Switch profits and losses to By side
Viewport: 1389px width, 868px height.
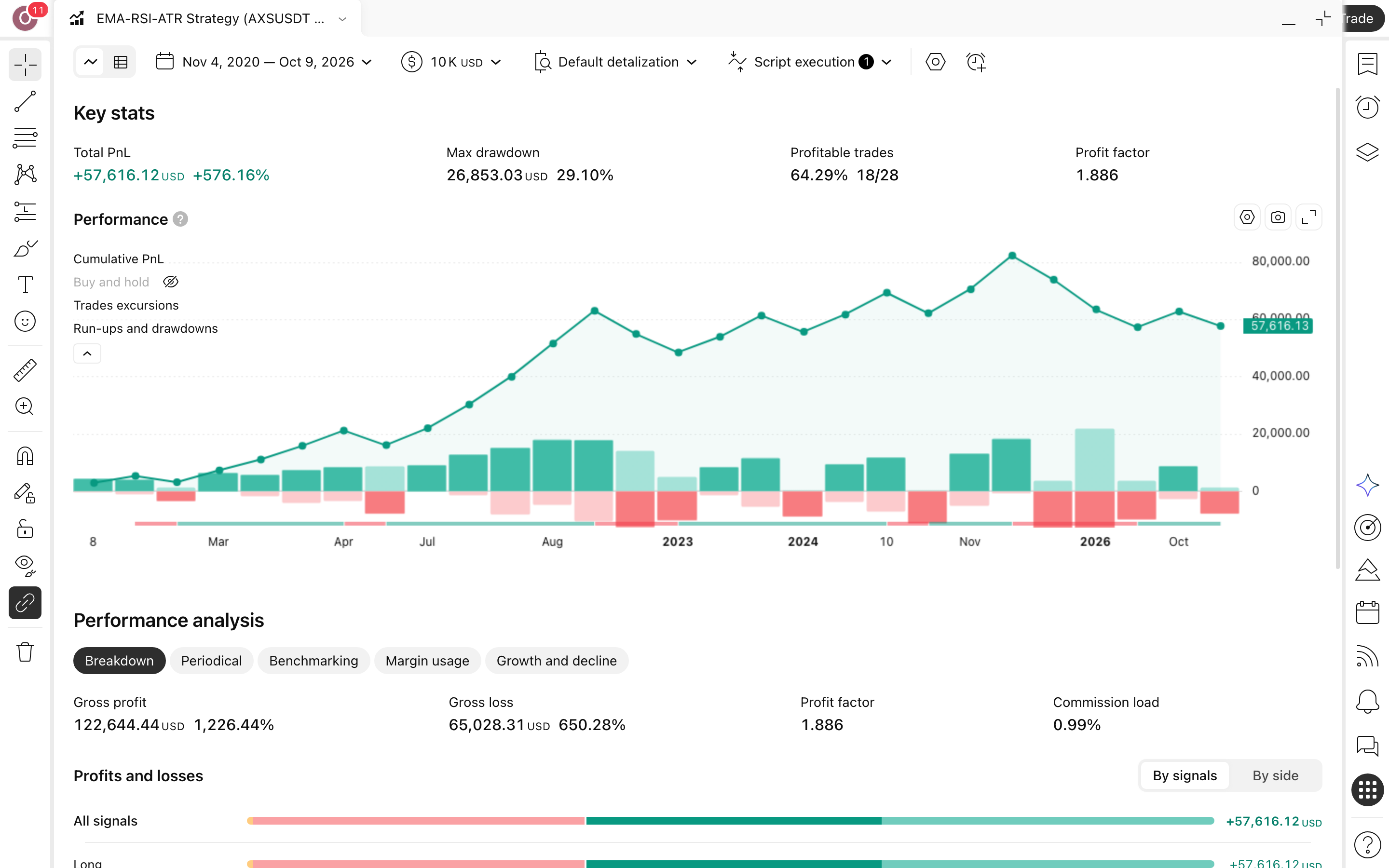[1275, 775]
